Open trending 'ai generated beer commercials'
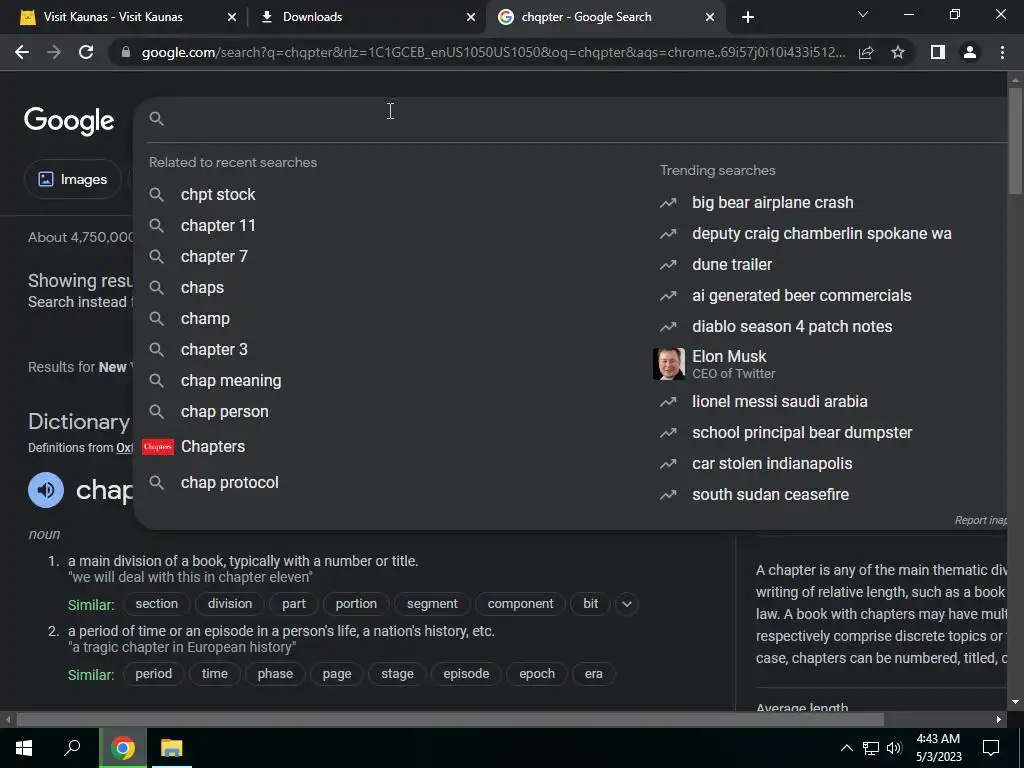The width and height of the screenshot is (1024, 768). point(802,296)
